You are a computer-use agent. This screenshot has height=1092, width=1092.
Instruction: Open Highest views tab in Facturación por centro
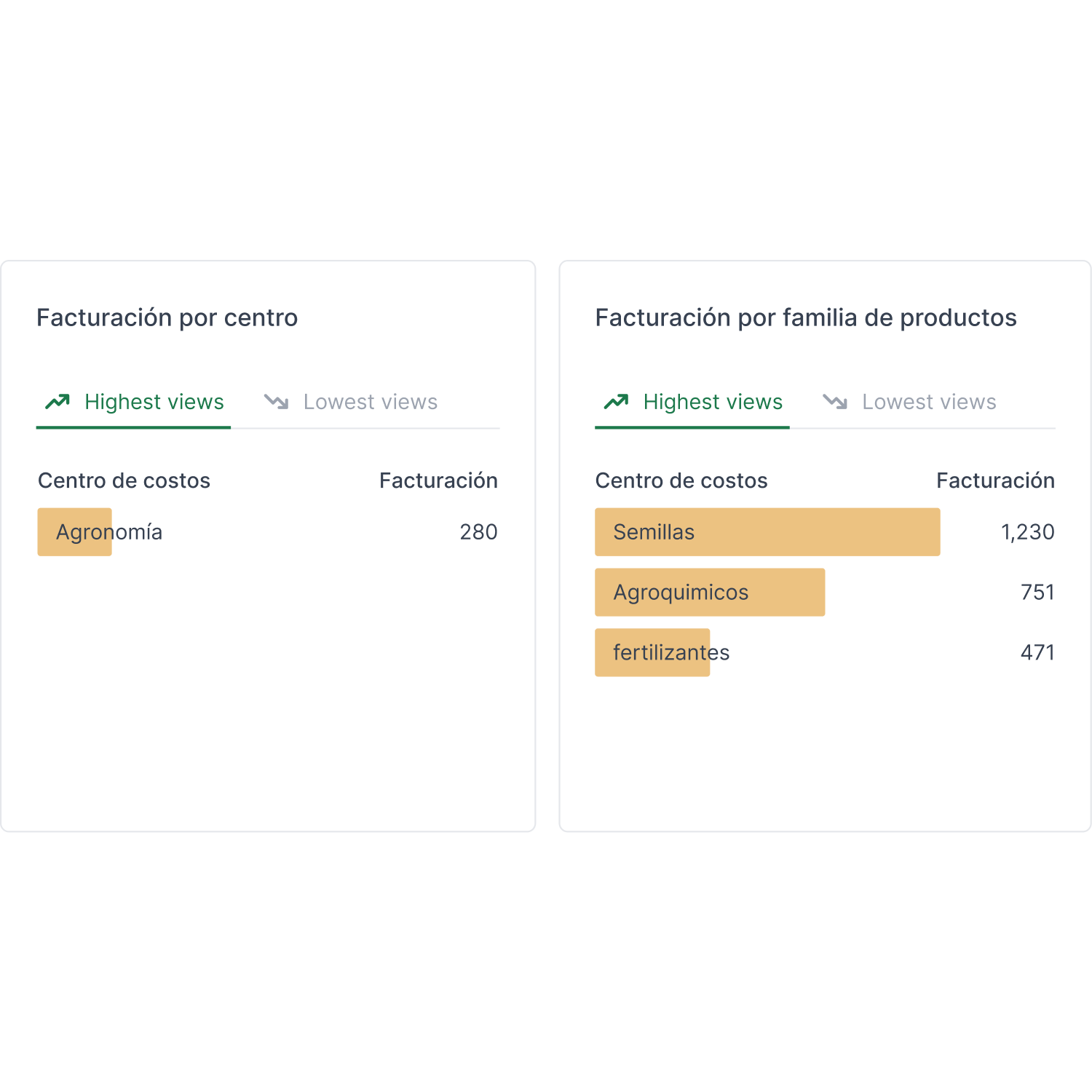(x=133, y=402)
